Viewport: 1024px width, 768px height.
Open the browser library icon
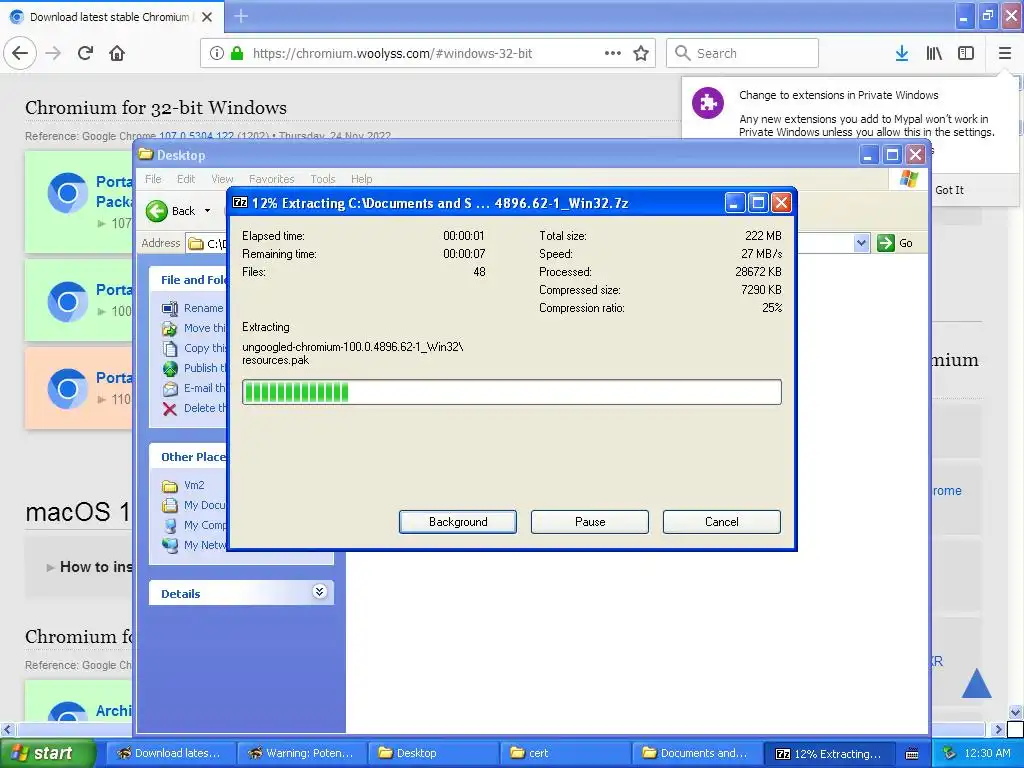[934, 53]
